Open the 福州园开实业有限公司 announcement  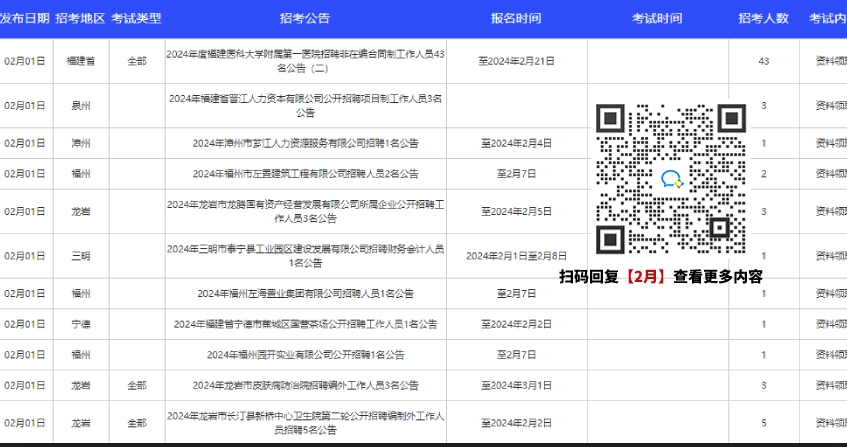click(306, 355)
